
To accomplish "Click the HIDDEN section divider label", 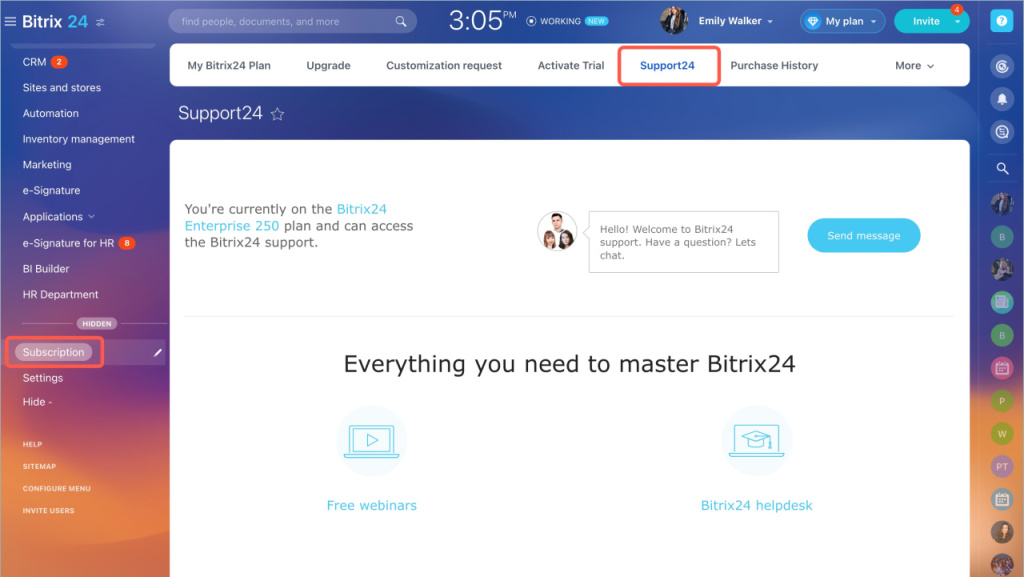I will (97, 324).
